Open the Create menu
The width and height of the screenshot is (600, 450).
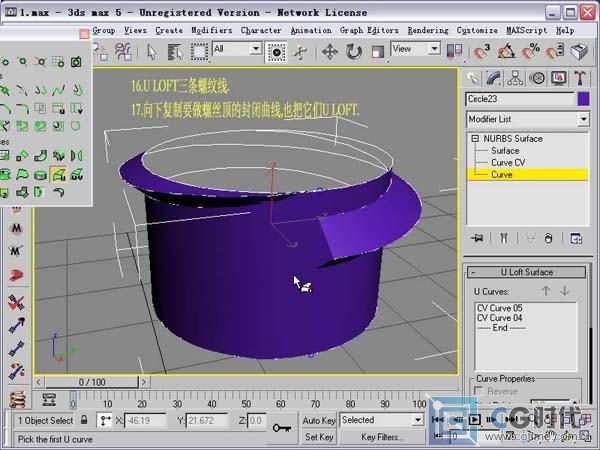[169, 30]
